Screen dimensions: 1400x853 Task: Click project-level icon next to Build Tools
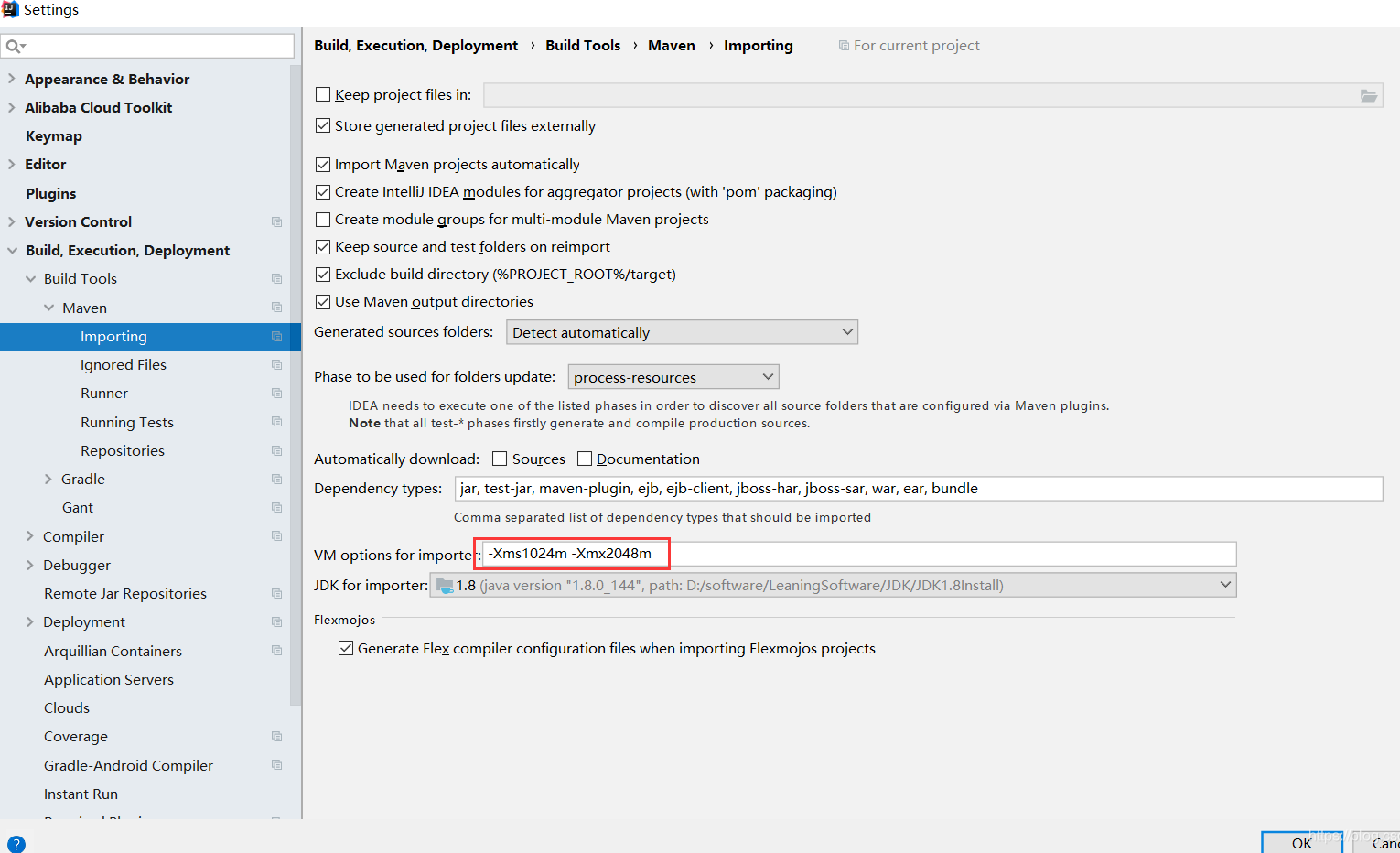click(x=276, y=279)
